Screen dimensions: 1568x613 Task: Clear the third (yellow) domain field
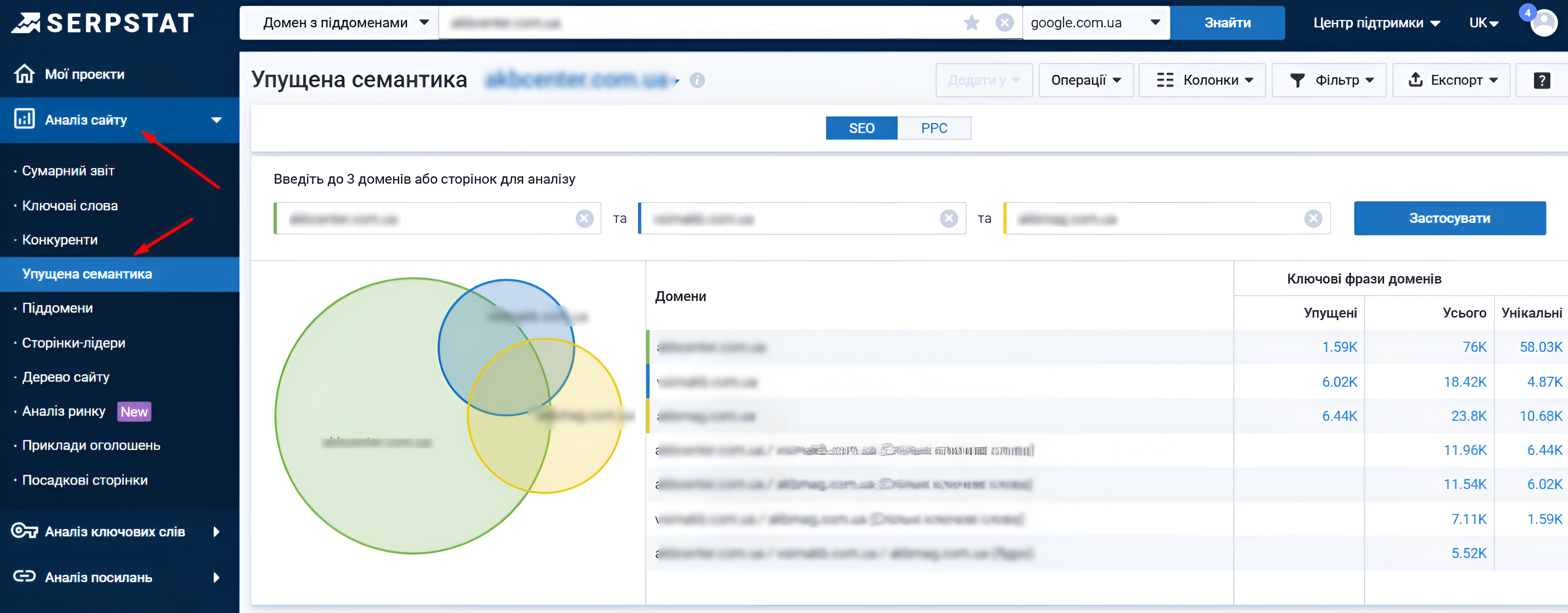(1313, 218)
